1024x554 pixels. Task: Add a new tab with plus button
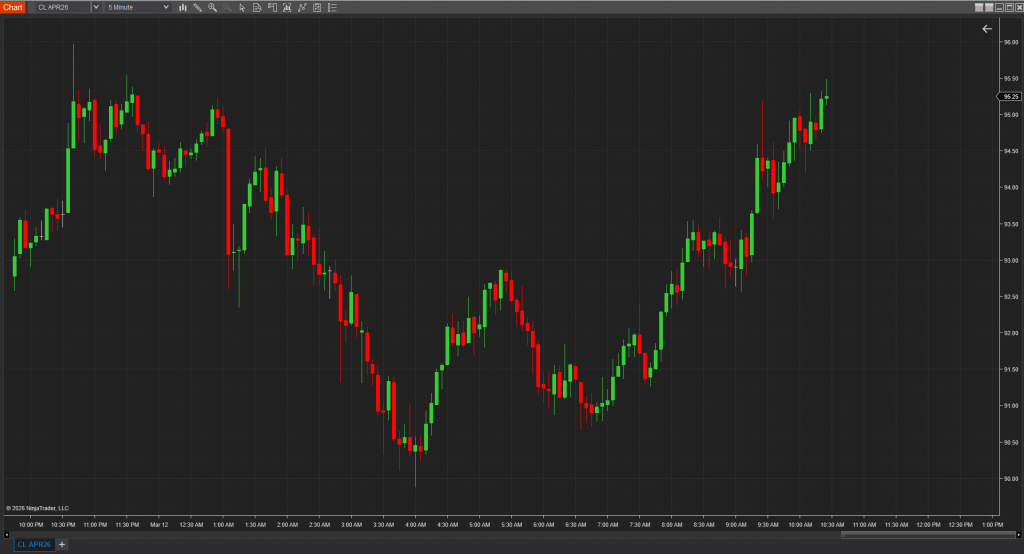point(62,544)
